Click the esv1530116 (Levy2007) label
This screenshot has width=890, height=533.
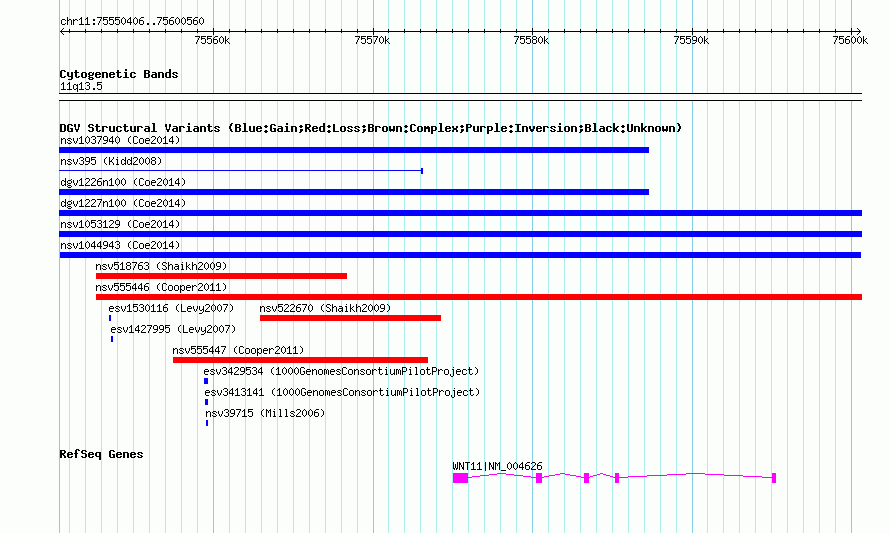pos(171,308)
